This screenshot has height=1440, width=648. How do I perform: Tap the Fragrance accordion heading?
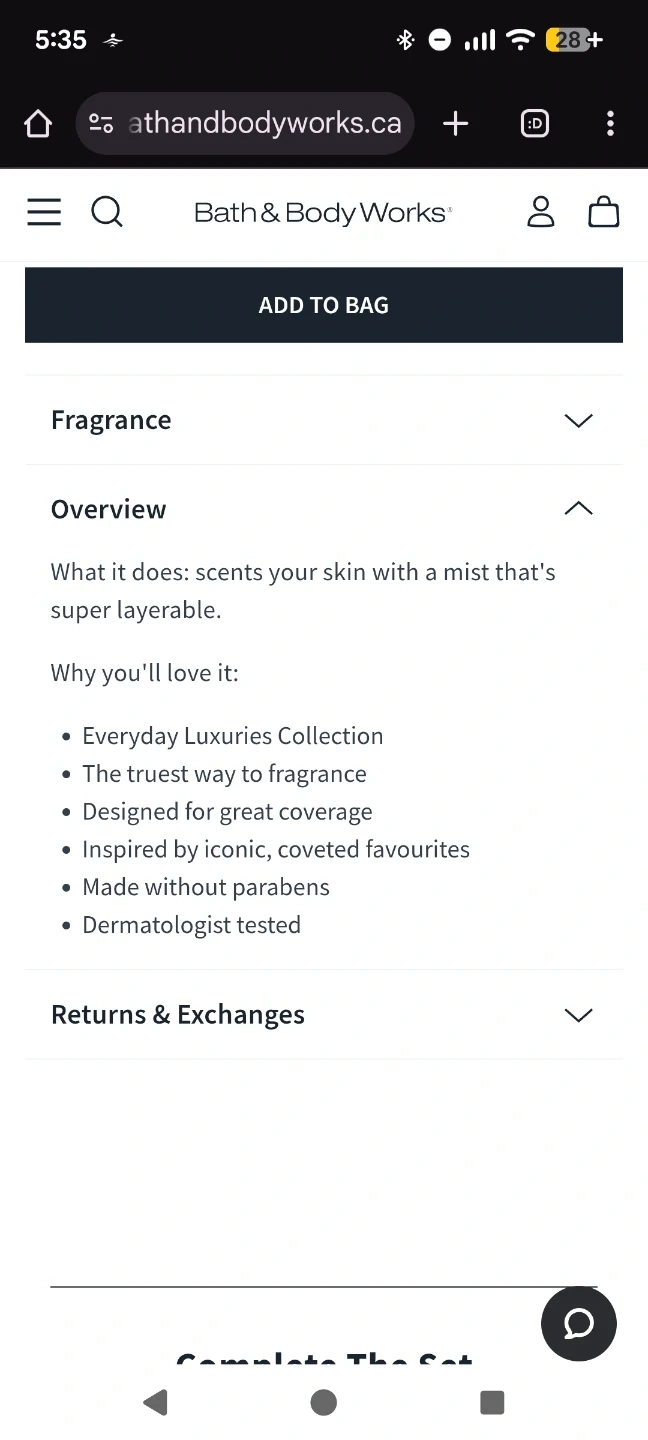pyautogui.click(x=111, y=420)
